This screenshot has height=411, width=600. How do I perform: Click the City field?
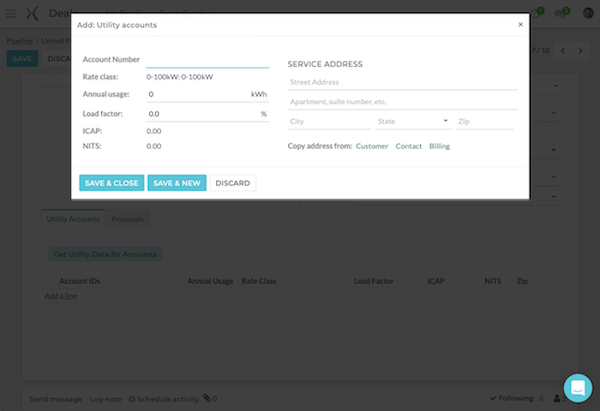point(329,122)
